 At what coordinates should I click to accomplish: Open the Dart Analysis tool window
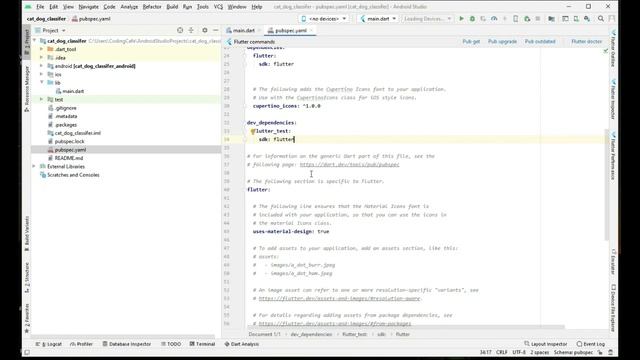click(242, 344)
